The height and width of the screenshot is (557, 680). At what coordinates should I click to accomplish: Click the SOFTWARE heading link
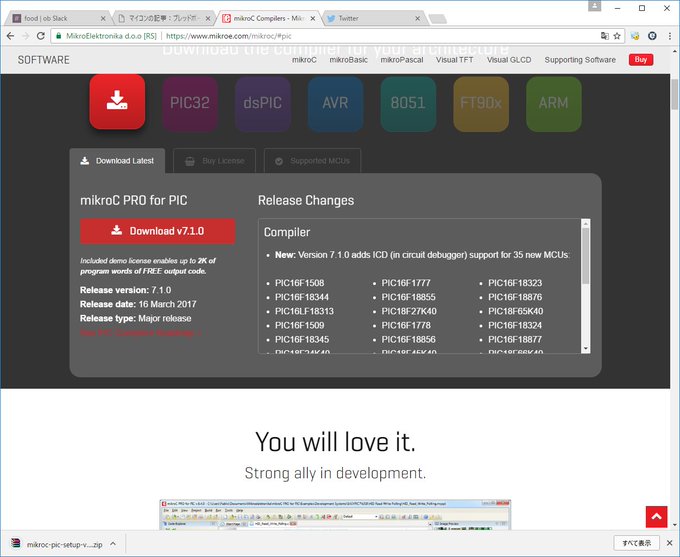pyautogui.click(x=43, y=60)
